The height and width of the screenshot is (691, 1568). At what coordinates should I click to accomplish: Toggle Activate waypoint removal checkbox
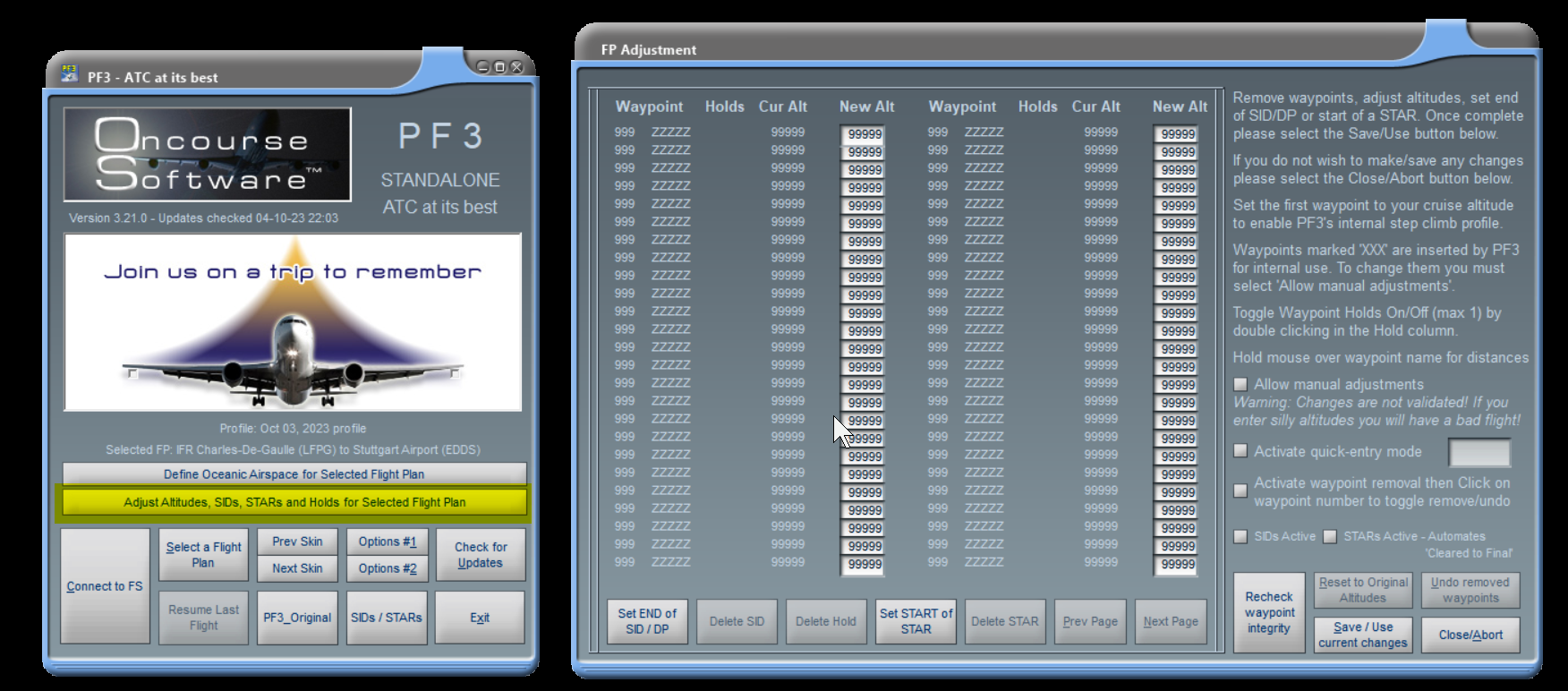coord(1240,491)
